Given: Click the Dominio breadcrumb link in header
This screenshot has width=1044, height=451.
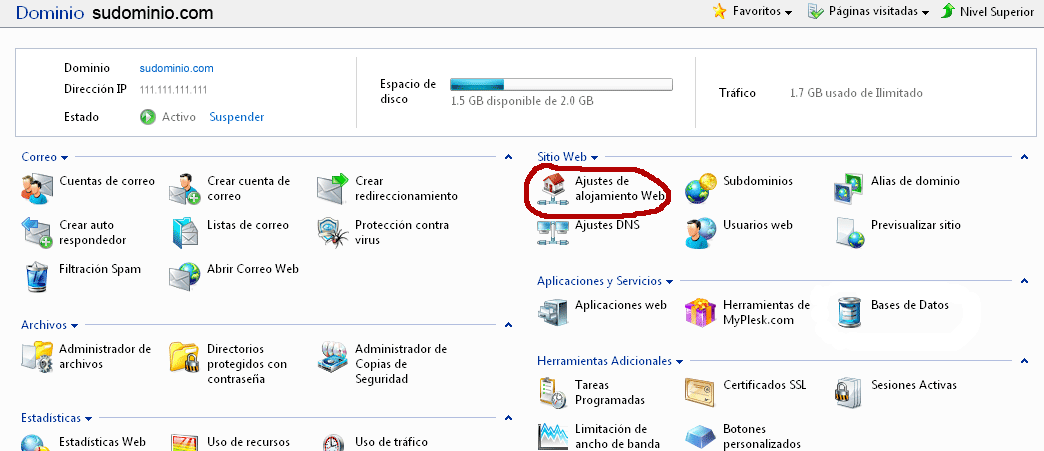Looking at the screenshot, I should (x=51, y=13).
